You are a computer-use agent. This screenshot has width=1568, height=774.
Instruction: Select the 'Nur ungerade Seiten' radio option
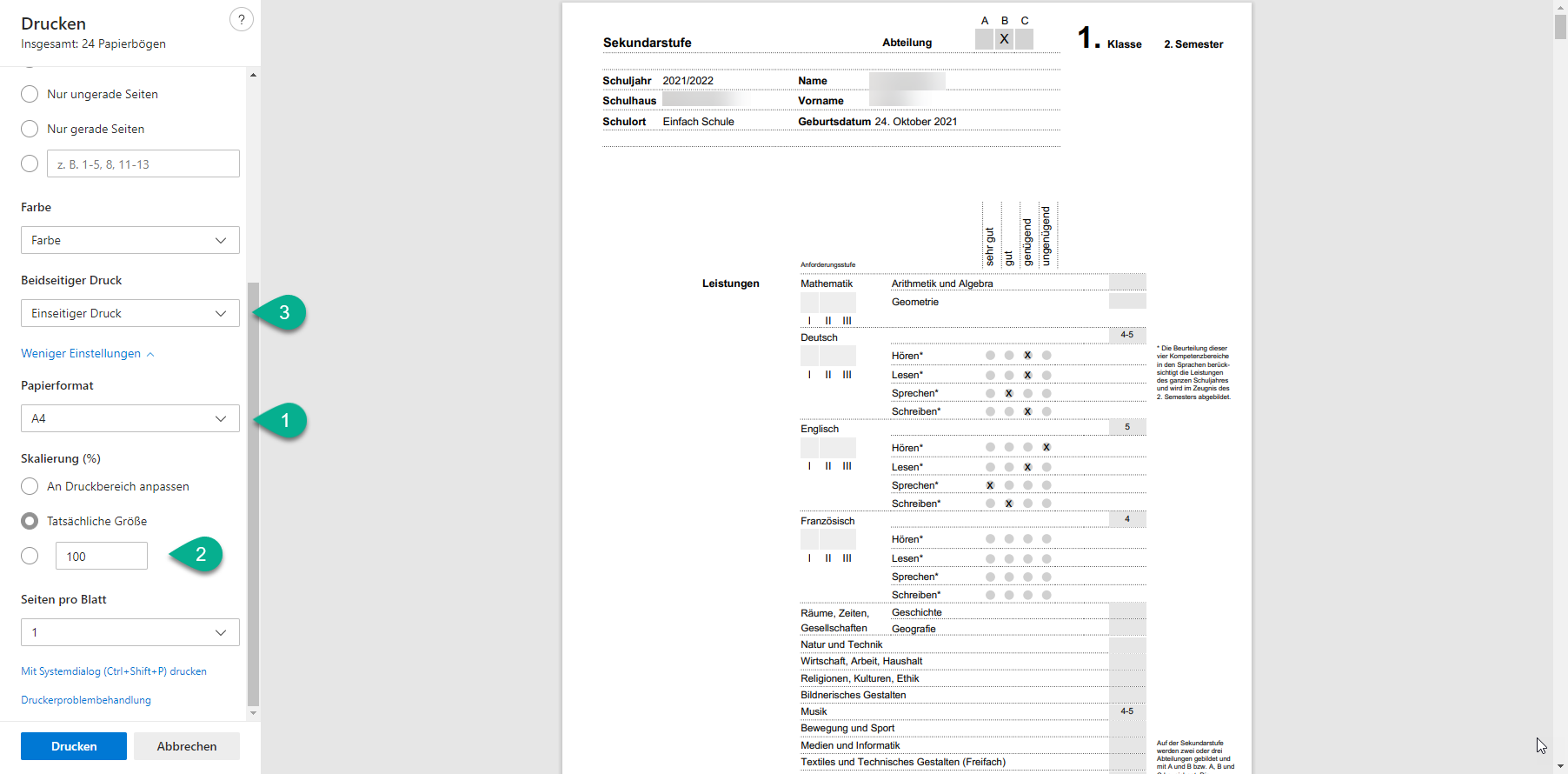click(x=30, y=94)
